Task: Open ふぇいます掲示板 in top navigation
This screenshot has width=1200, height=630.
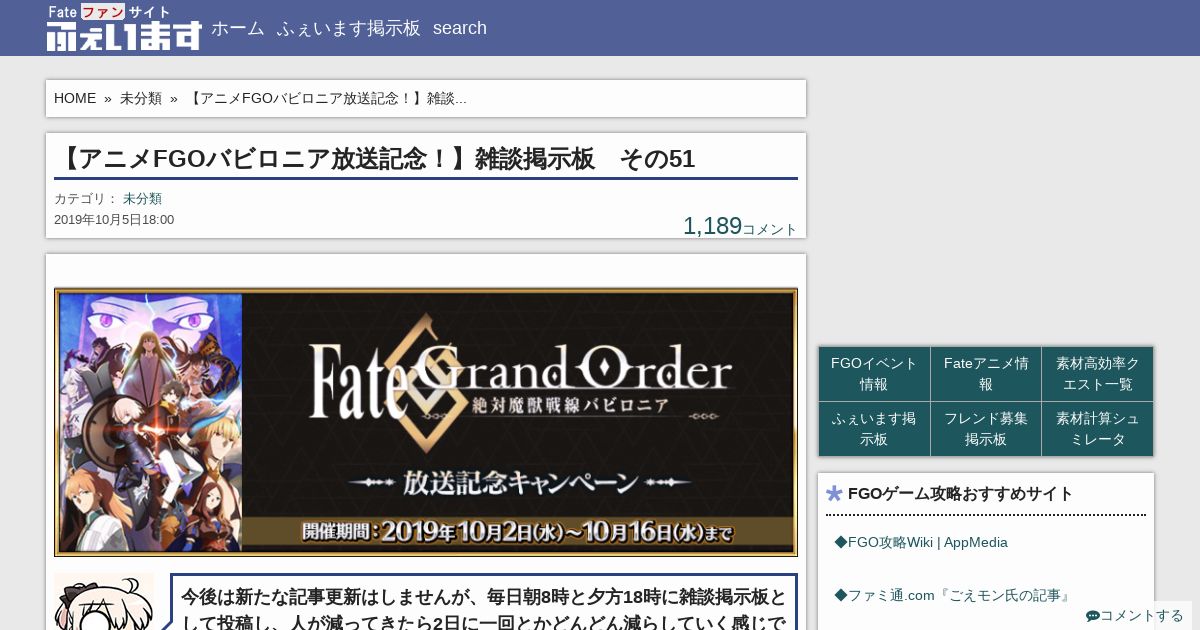Action: point(348,28)
